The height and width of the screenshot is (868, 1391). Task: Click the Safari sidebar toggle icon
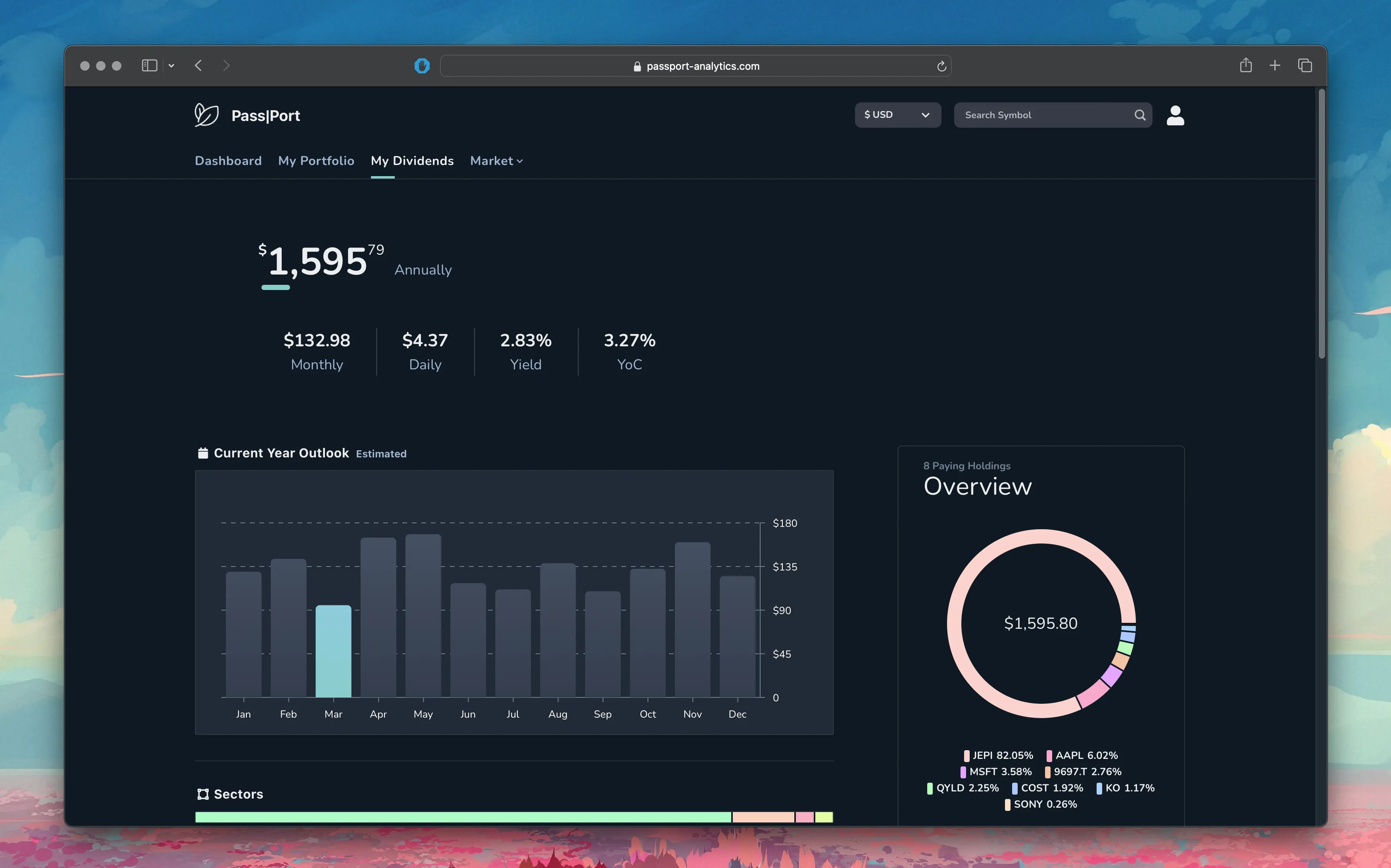click(x=149, y=65)
